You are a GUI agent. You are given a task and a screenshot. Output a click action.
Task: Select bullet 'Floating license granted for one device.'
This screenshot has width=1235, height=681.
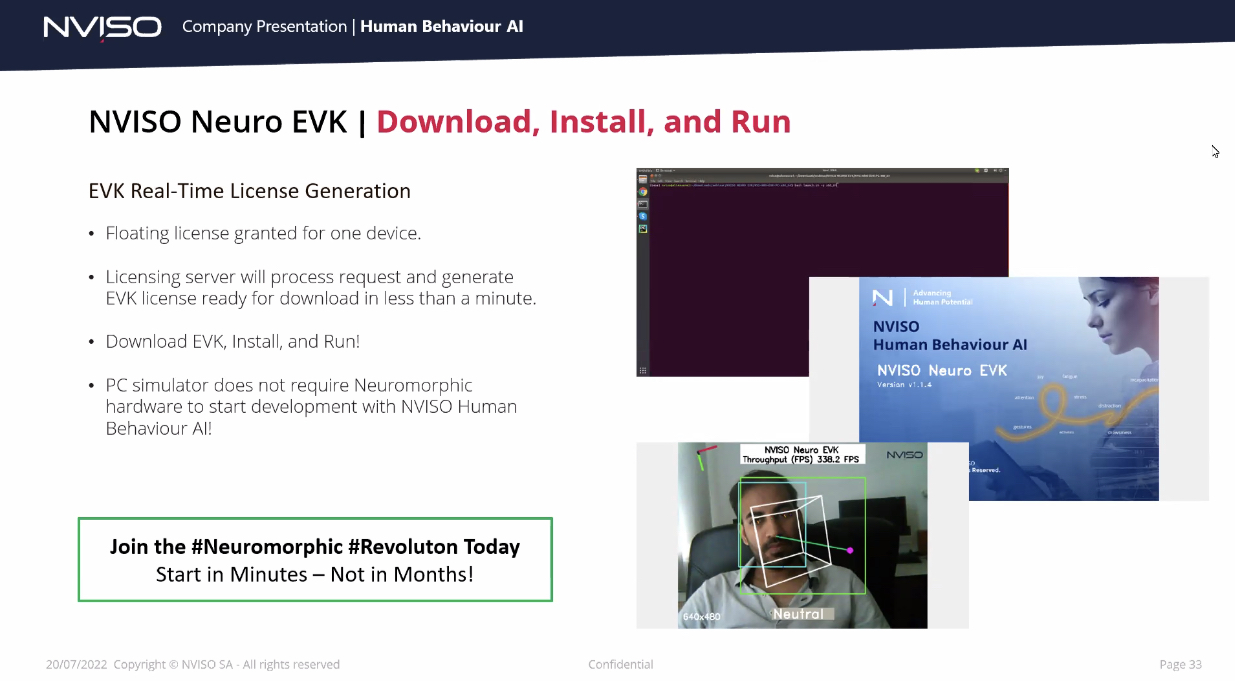[x=263, y=234]
